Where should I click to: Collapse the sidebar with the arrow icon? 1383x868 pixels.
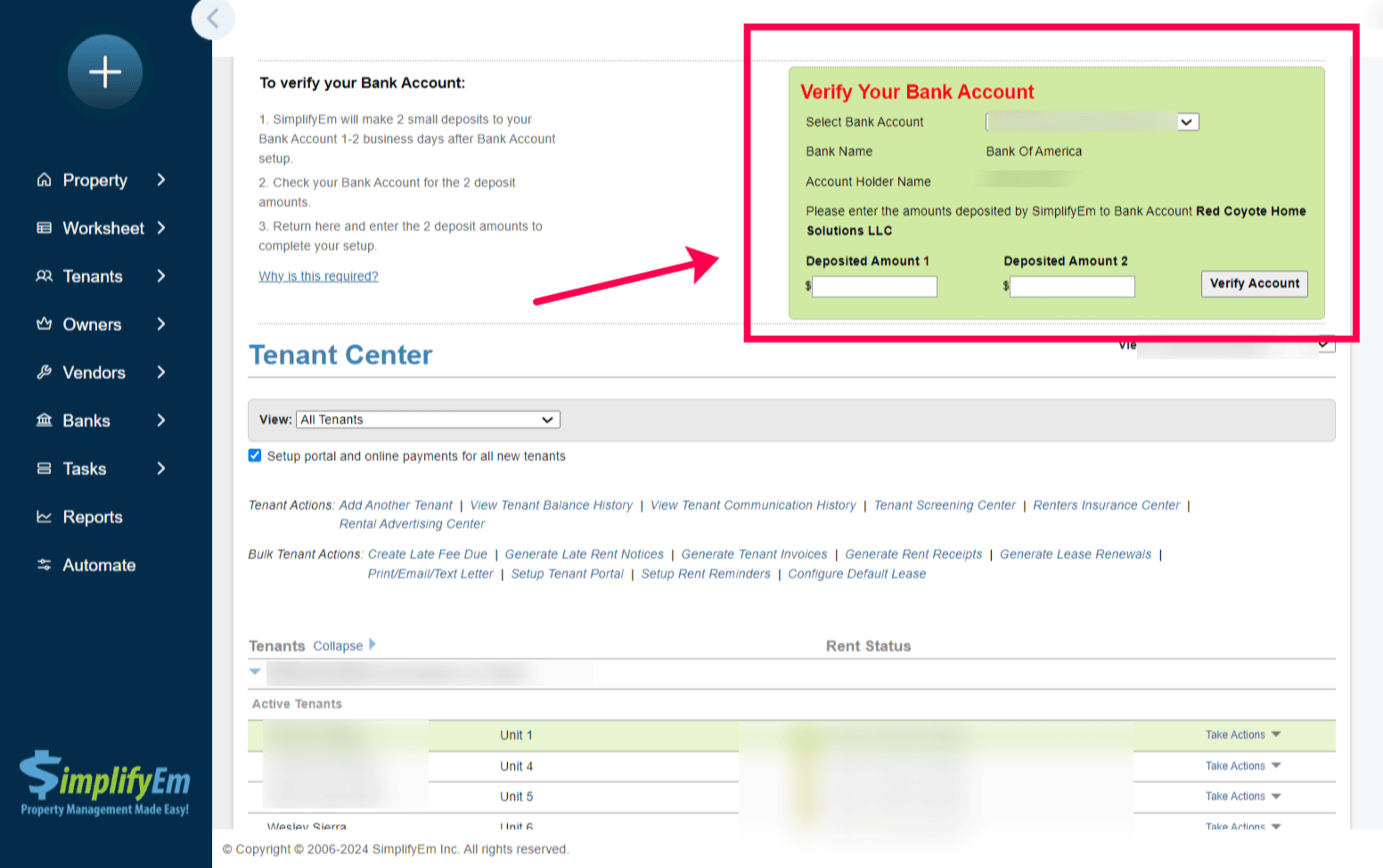tap(212, 18)
